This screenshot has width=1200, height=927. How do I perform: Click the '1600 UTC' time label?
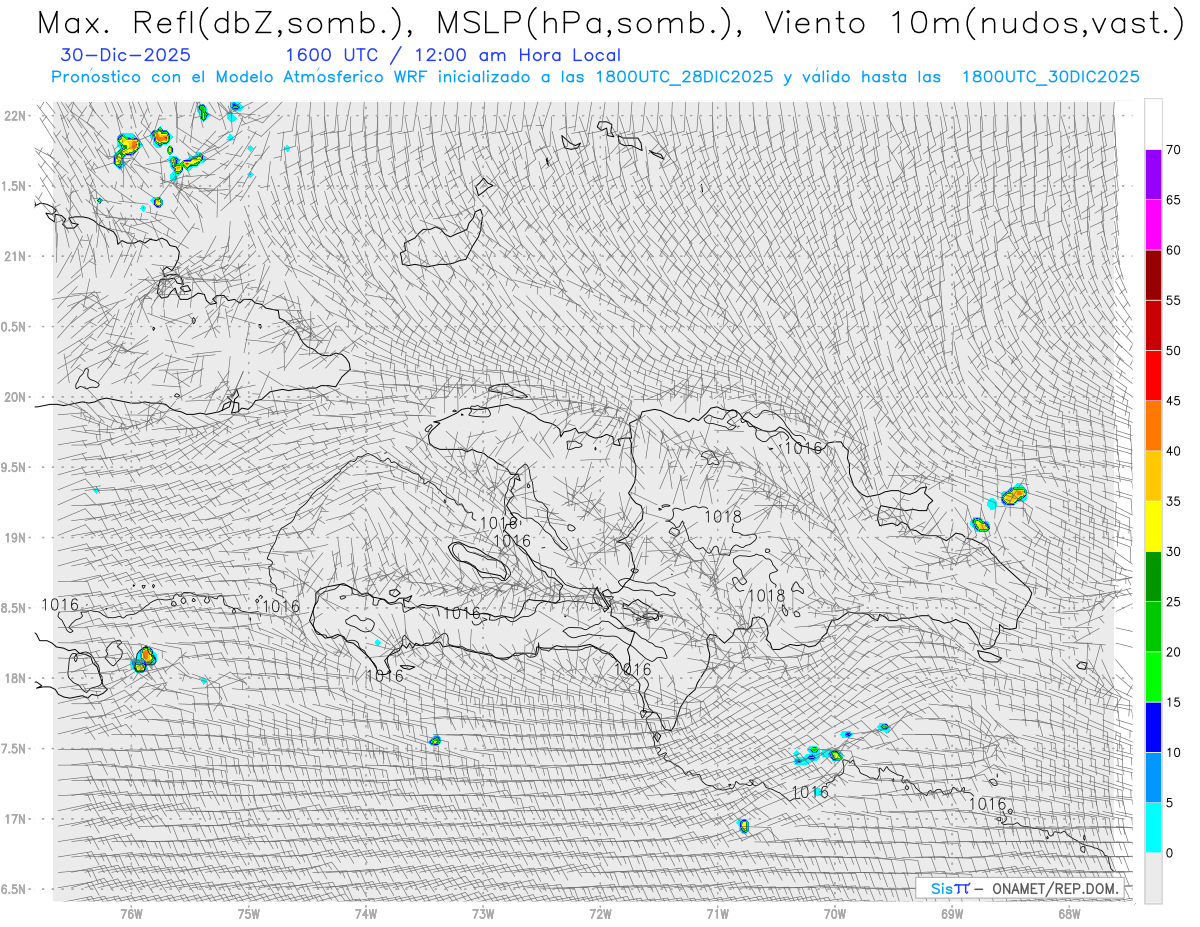tap(332, 55)
